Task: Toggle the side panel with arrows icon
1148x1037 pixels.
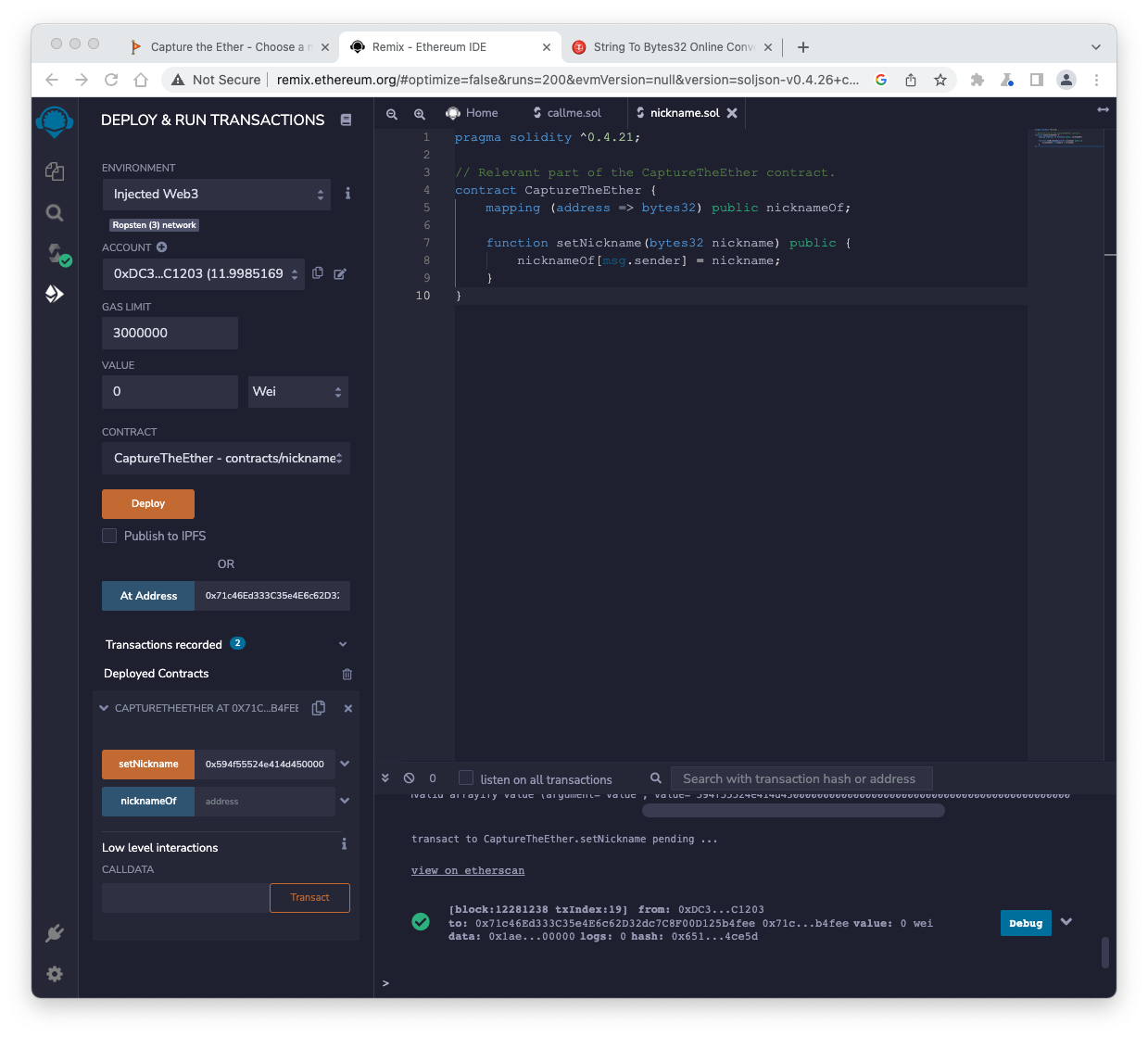Action: pos(1103,109)
